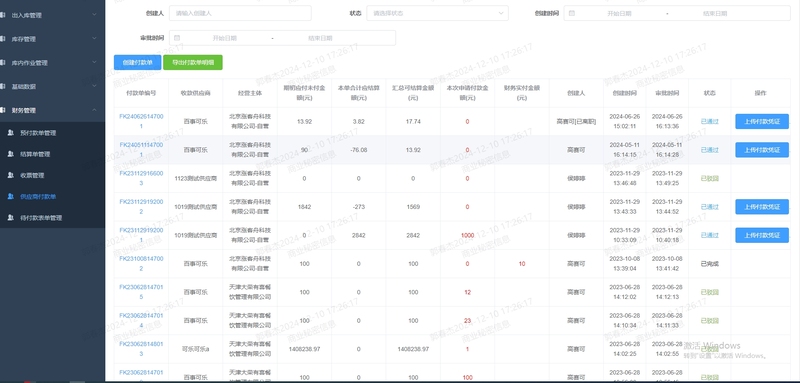
Task: Click the 收款供应商 column header
Action: [195, 93]
